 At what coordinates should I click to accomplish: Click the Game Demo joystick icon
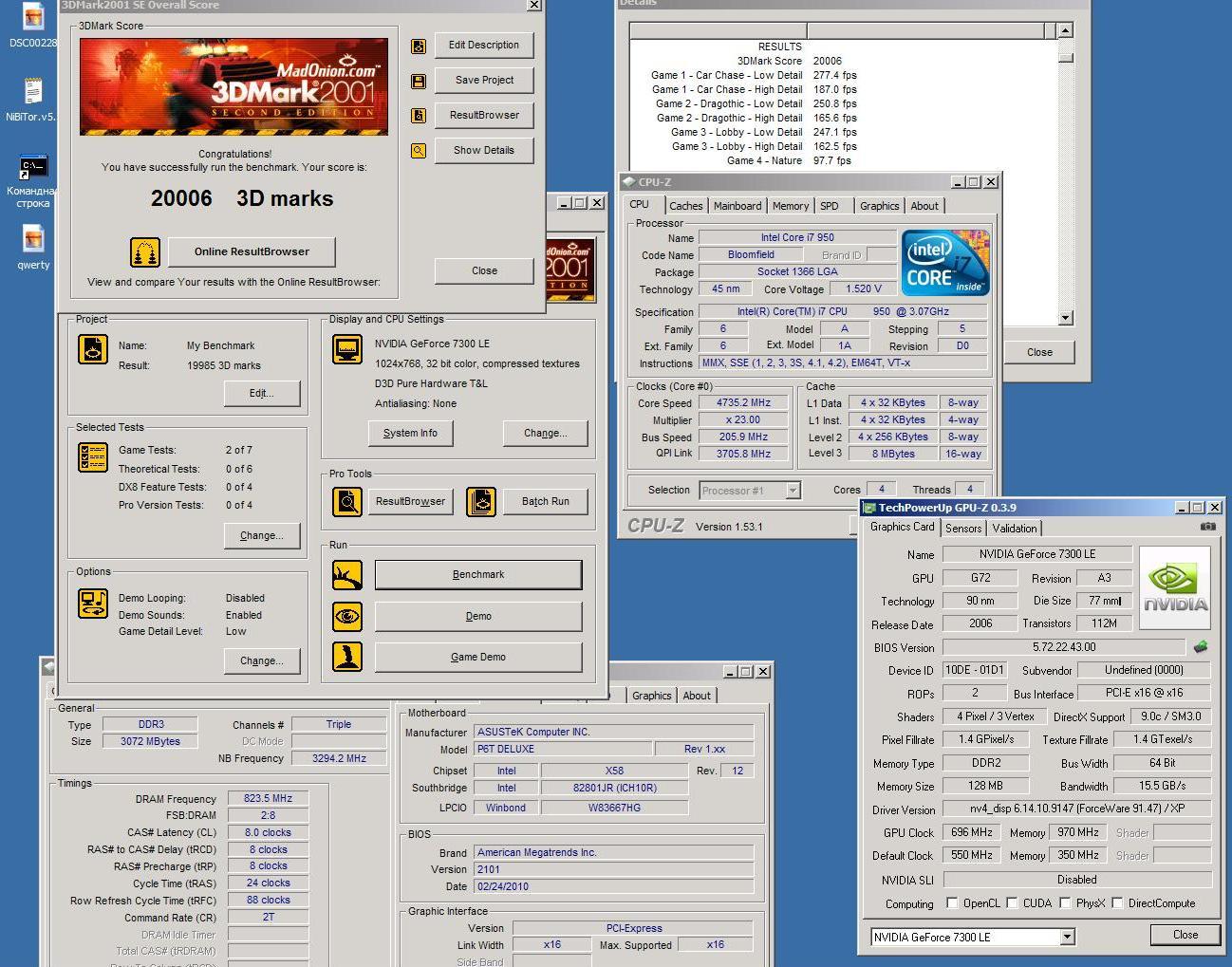point(347,657)
